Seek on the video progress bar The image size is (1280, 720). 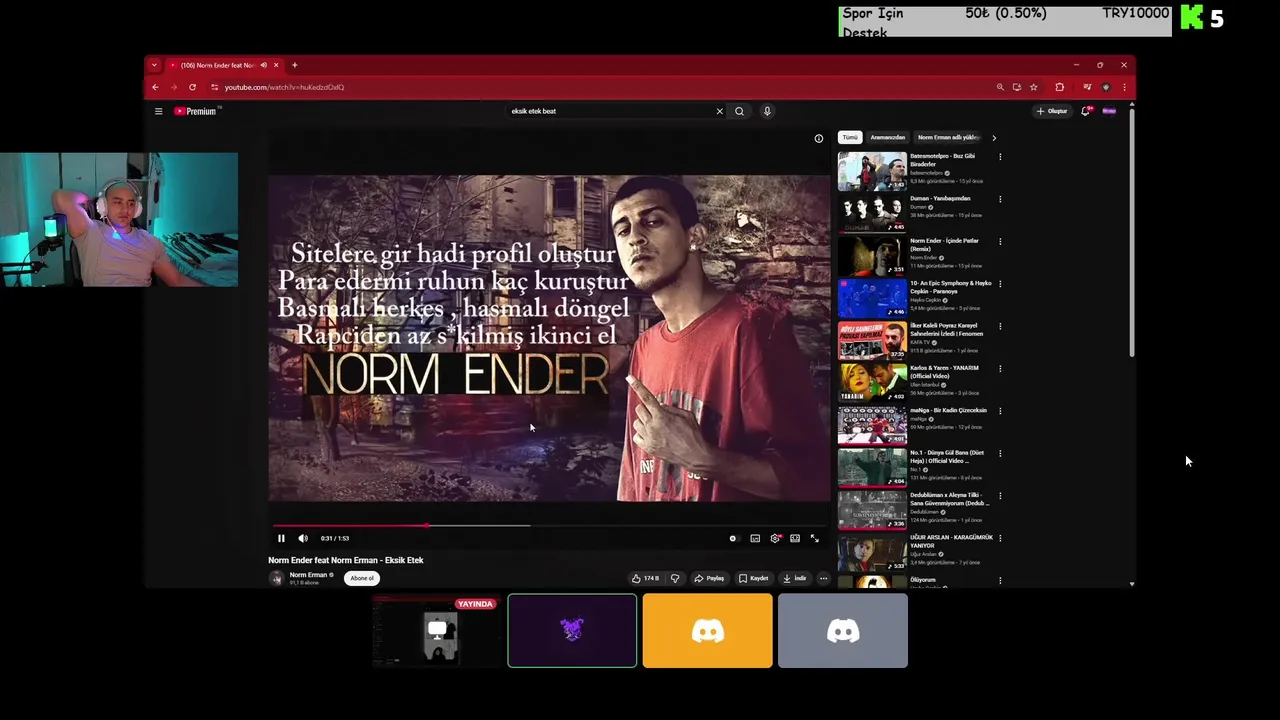[548, 525]
